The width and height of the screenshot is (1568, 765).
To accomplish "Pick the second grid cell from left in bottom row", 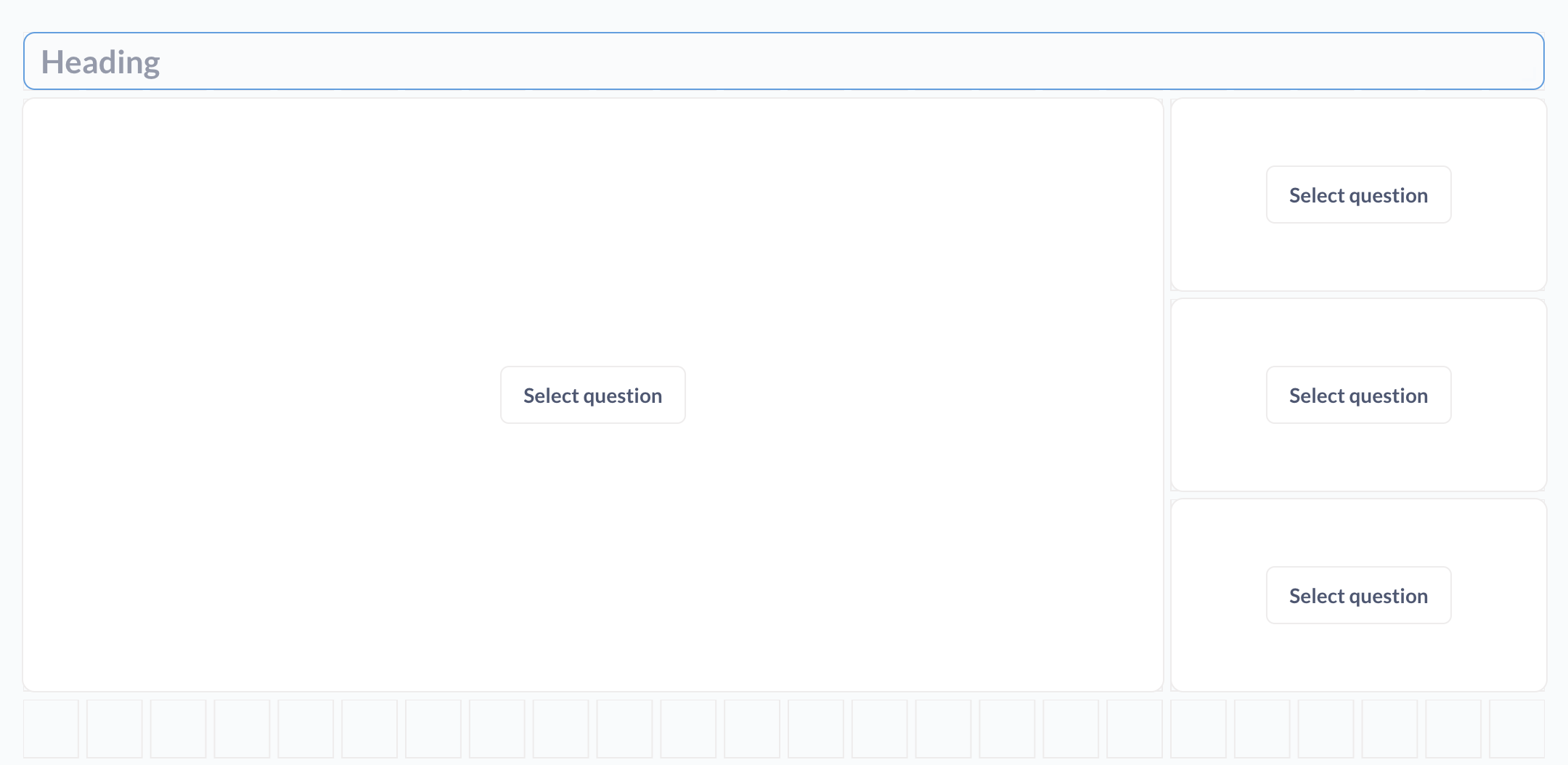I will [x=115, y=728].
